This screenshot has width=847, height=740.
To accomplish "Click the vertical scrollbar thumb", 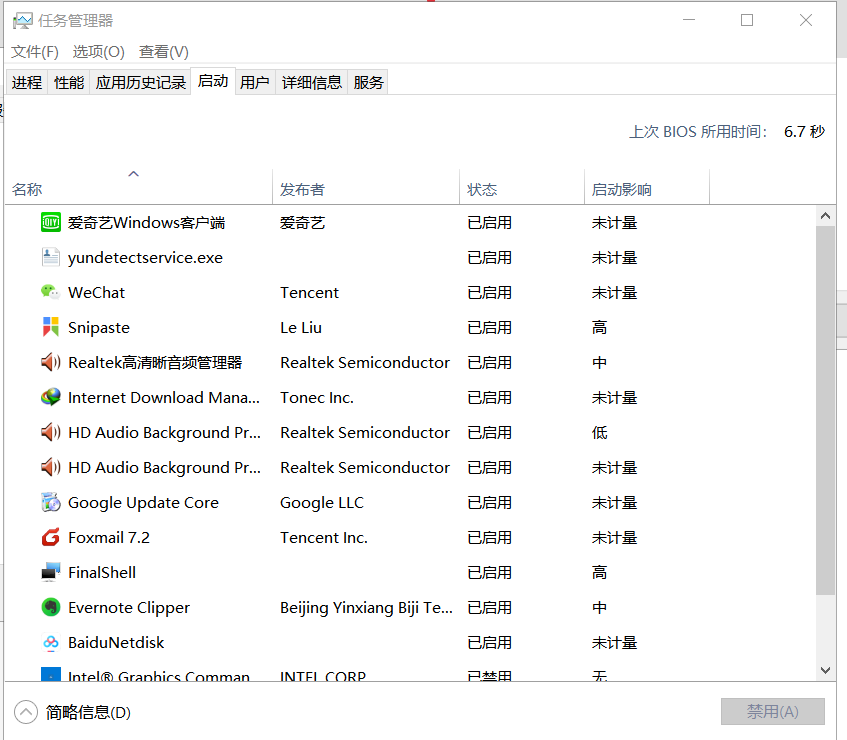I will point(825,411).
